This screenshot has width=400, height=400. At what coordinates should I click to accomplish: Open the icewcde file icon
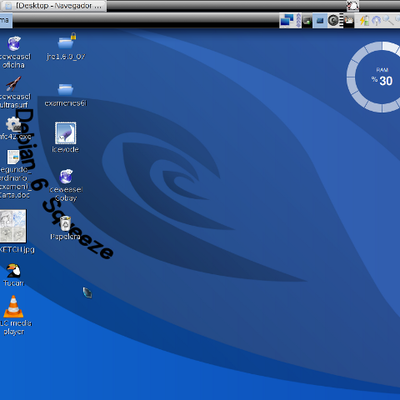click(x=65, y=133)
